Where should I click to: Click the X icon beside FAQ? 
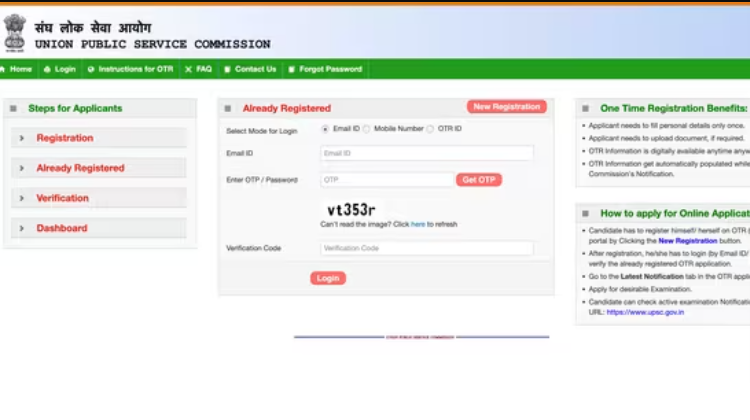tap(188, 69)
